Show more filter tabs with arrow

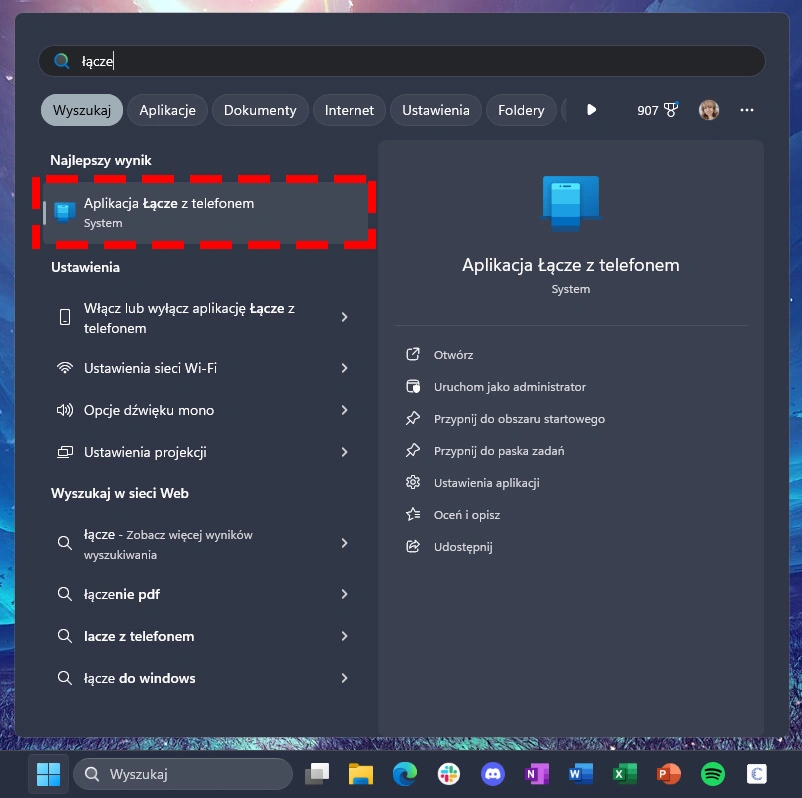point(591,109)
